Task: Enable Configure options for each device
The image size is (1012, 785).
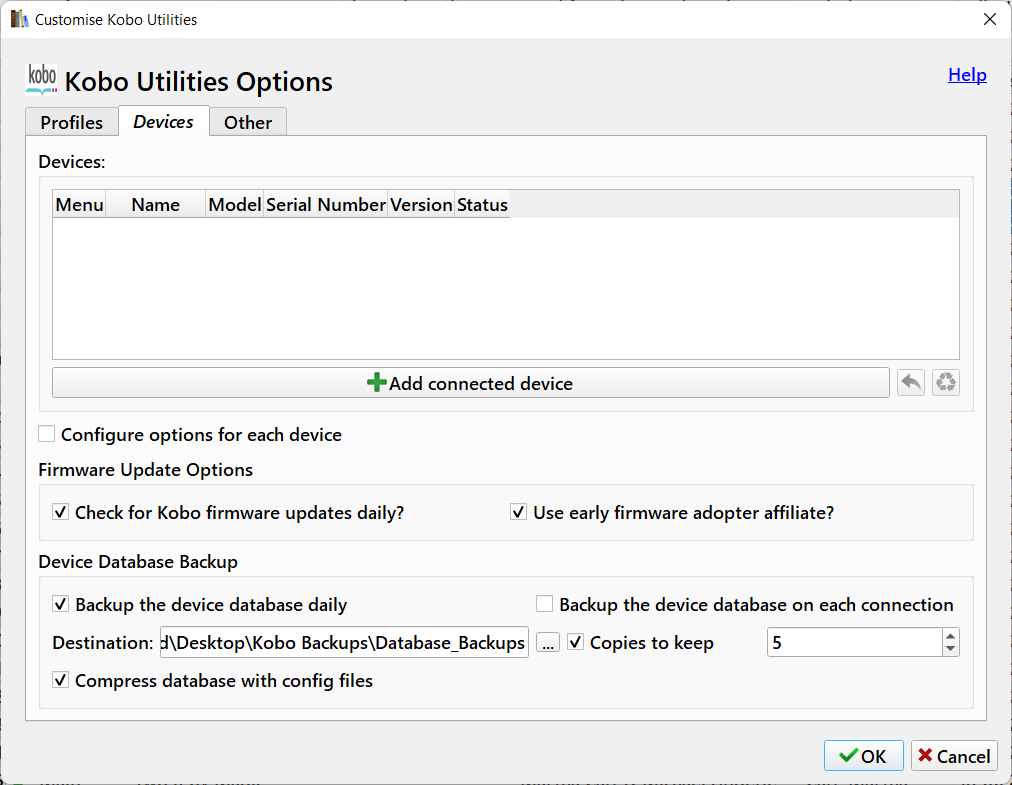Action: [x=46, y=434]
